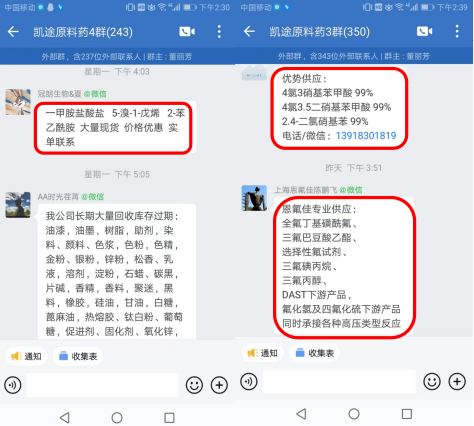Open more options menu in 凯途原料药3群
The height and width of the screenshot is (426, 474).
point(457,31)
